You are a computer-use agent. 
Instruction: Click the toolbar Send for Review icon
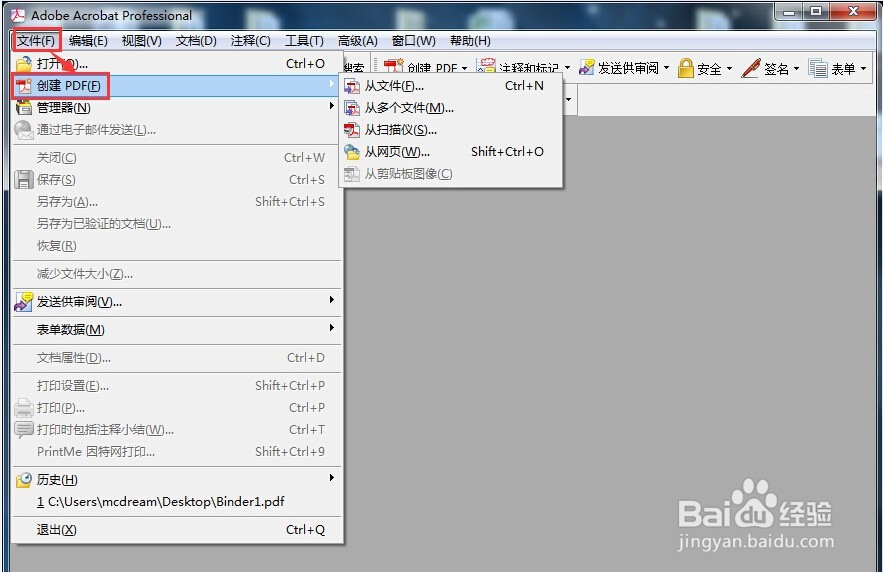[587, 68]
